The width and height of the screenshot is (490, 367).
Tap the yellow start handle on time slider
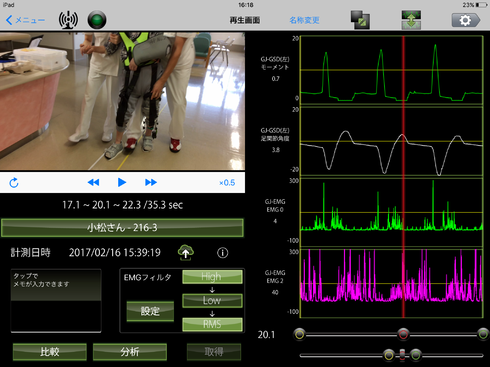[x=300, y=334]
